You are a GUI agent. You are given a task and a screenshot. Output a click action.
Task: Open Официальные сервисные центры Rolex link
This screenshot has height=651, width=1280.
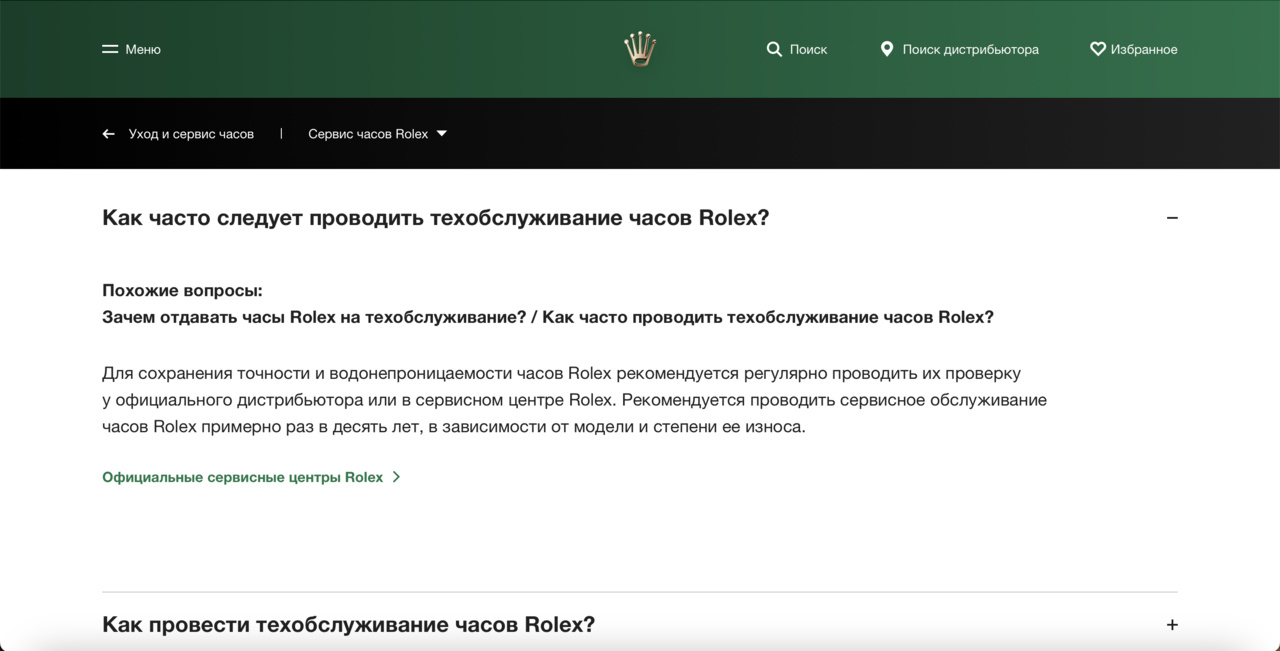242,477
